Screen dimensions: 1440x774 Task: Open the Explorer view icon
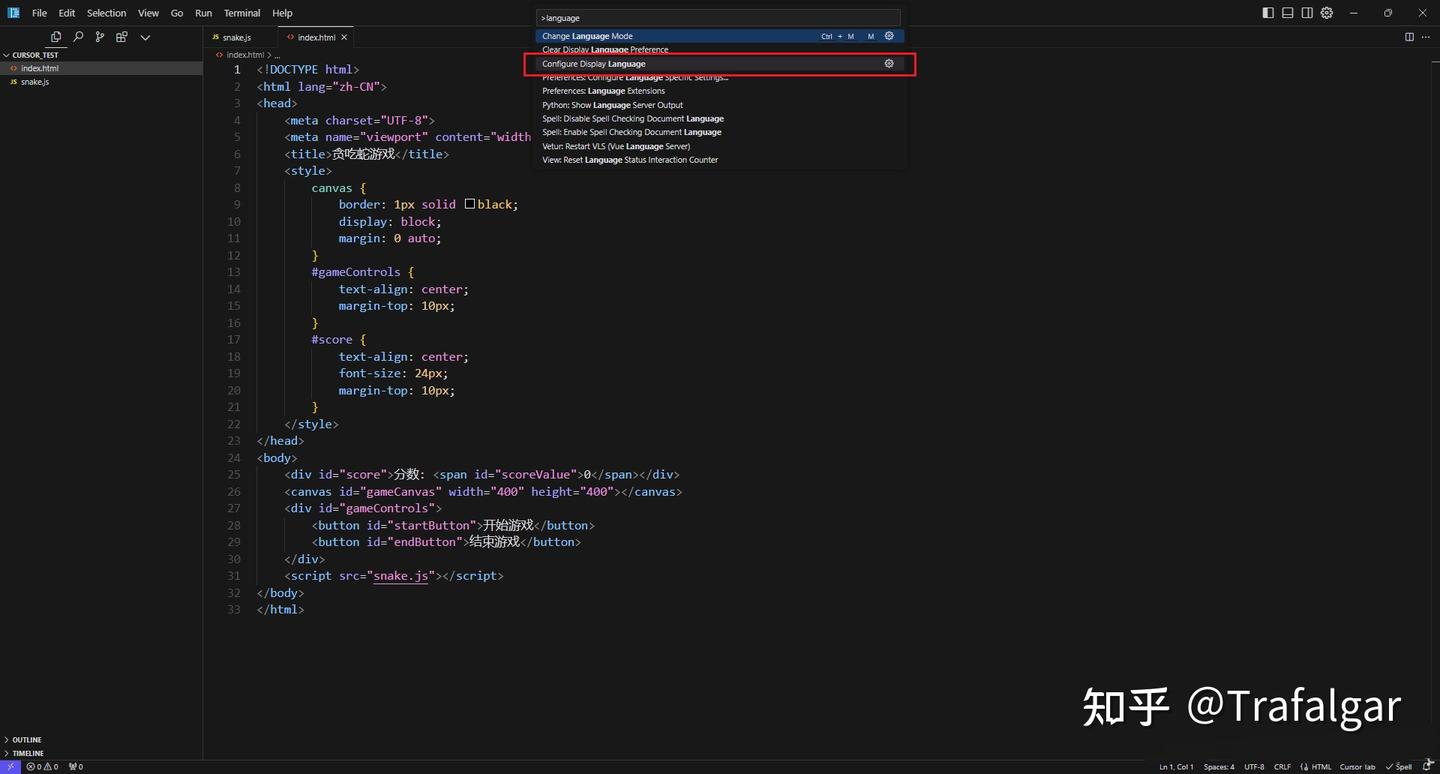click(x=56, y=37)
